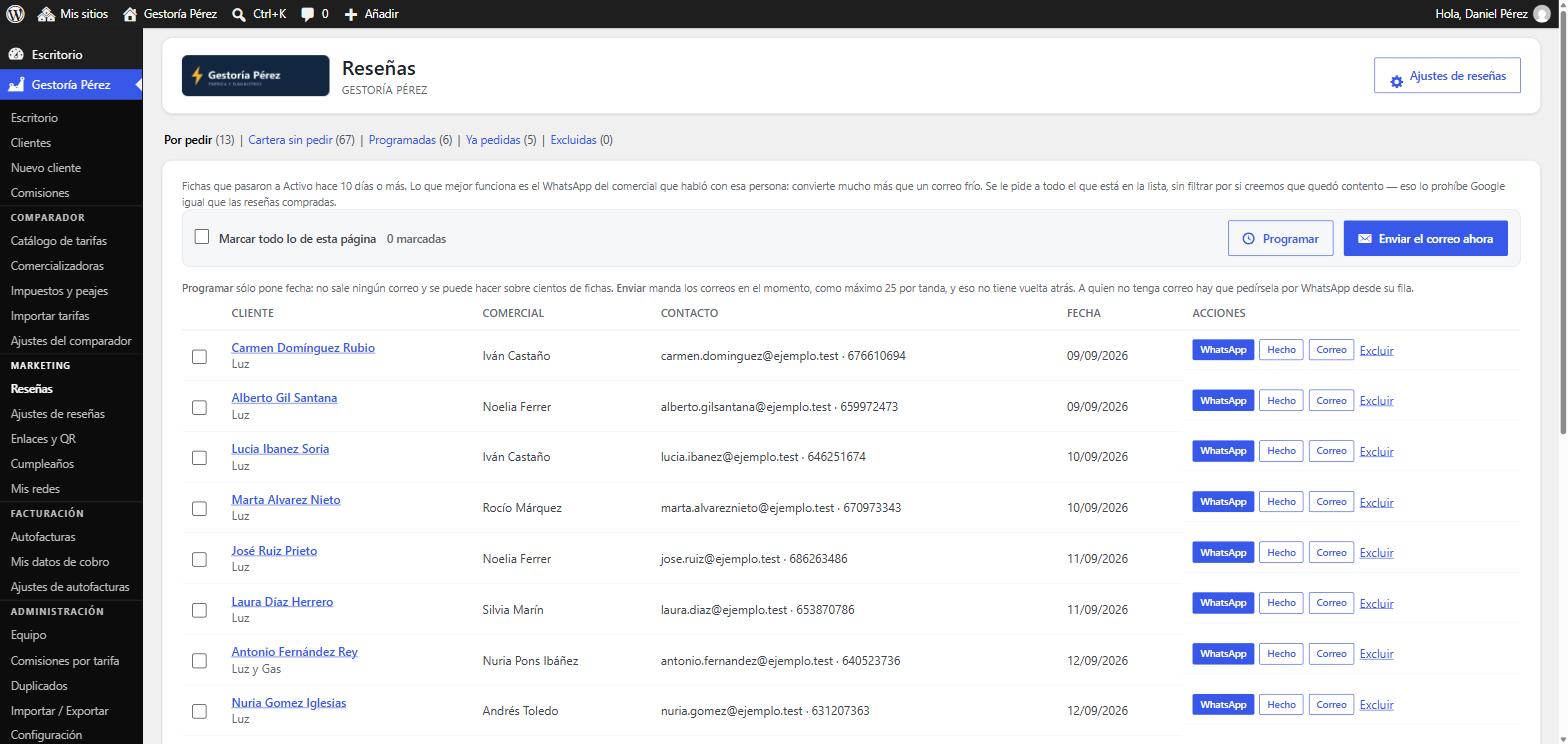Click the Escritorio dashboard gauge icon
This screenshot has height=744, width=1568.
tap(16, 55)
